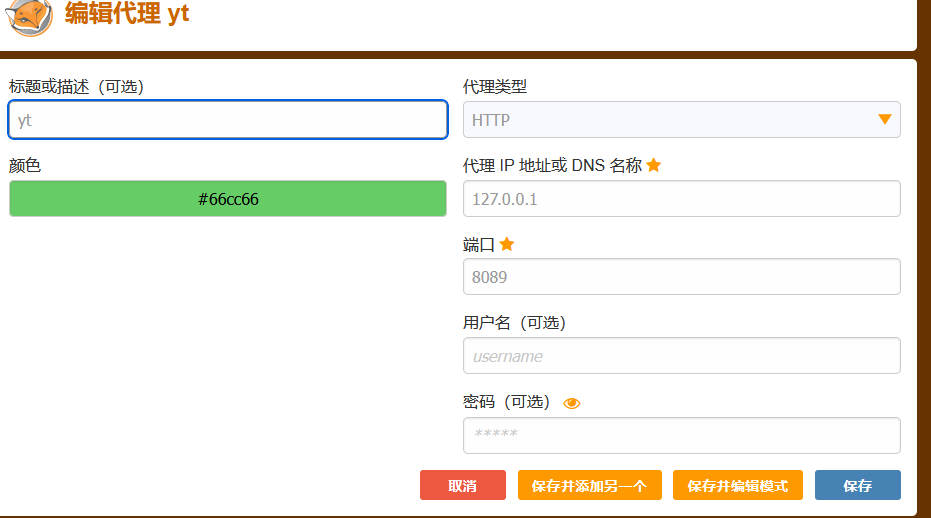
Task: Toggle password visibility eye icon
Action: (x=571, y=403)
